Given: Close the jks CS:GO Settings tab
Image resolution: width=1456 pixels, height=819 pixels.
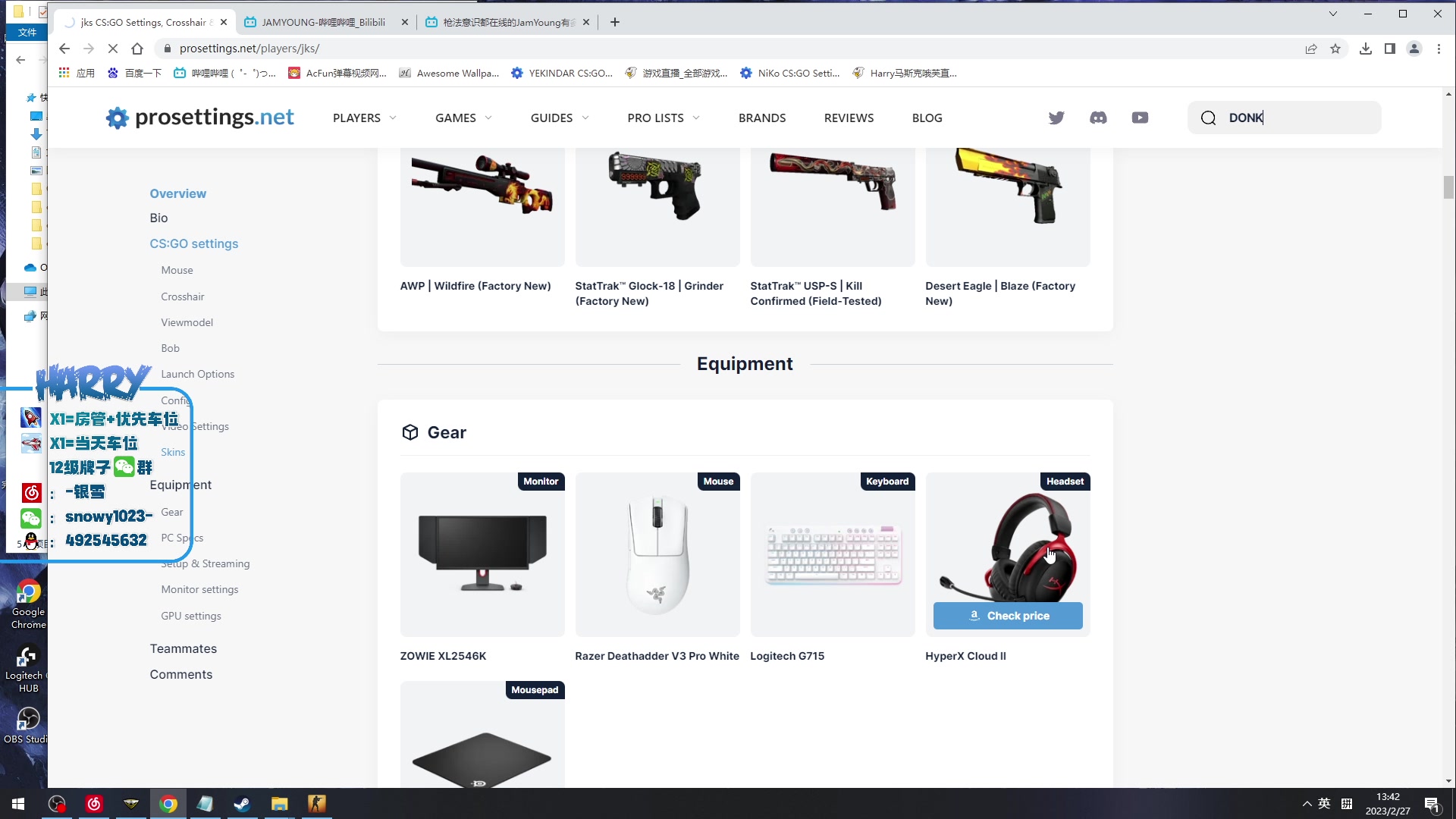Looking at the screenshot, I should 224,22.
